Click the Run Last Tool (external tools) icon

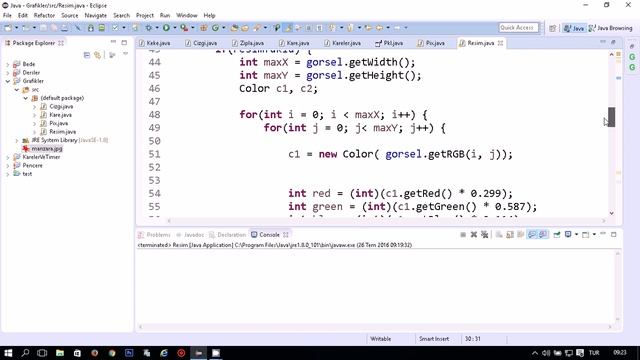184,28
